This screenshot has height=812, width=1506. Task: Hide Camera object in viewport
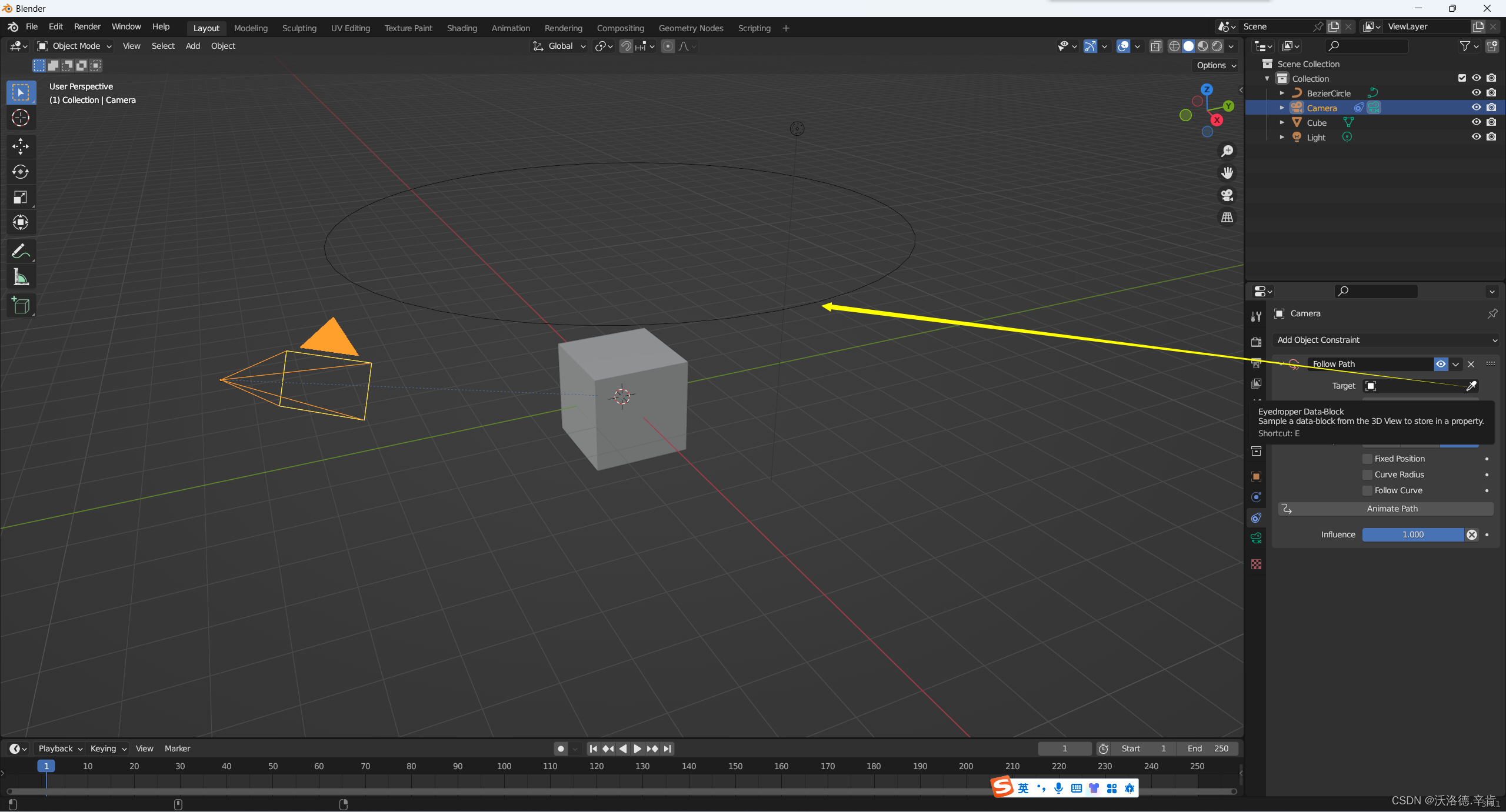[x=1476, y=108]
